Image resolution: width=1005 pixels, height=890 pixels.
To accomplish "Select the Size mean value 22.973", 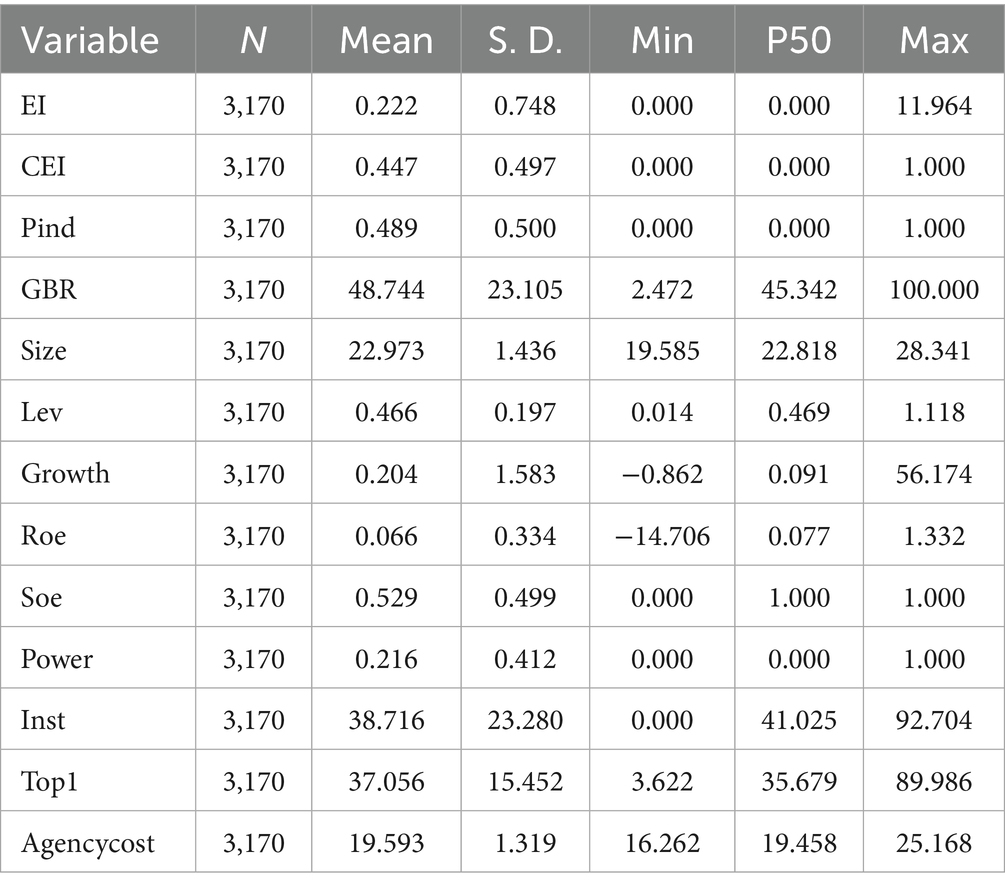I will tap(386, 351).
